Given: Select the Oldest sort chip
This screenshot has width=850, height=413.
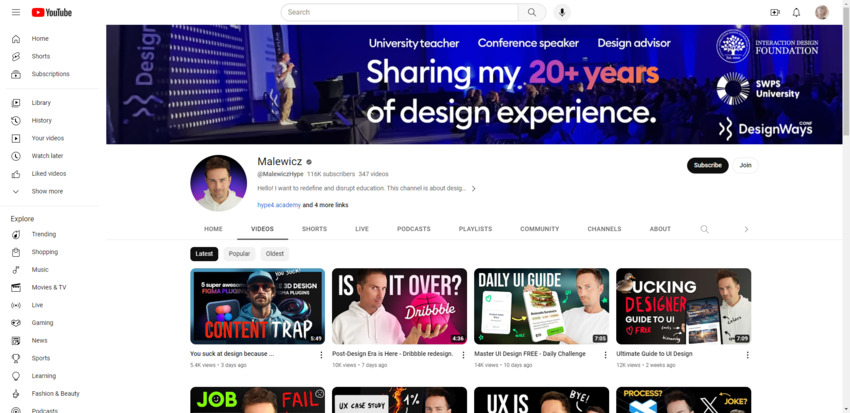Looking at the screenshot, I should click(275, 254).
